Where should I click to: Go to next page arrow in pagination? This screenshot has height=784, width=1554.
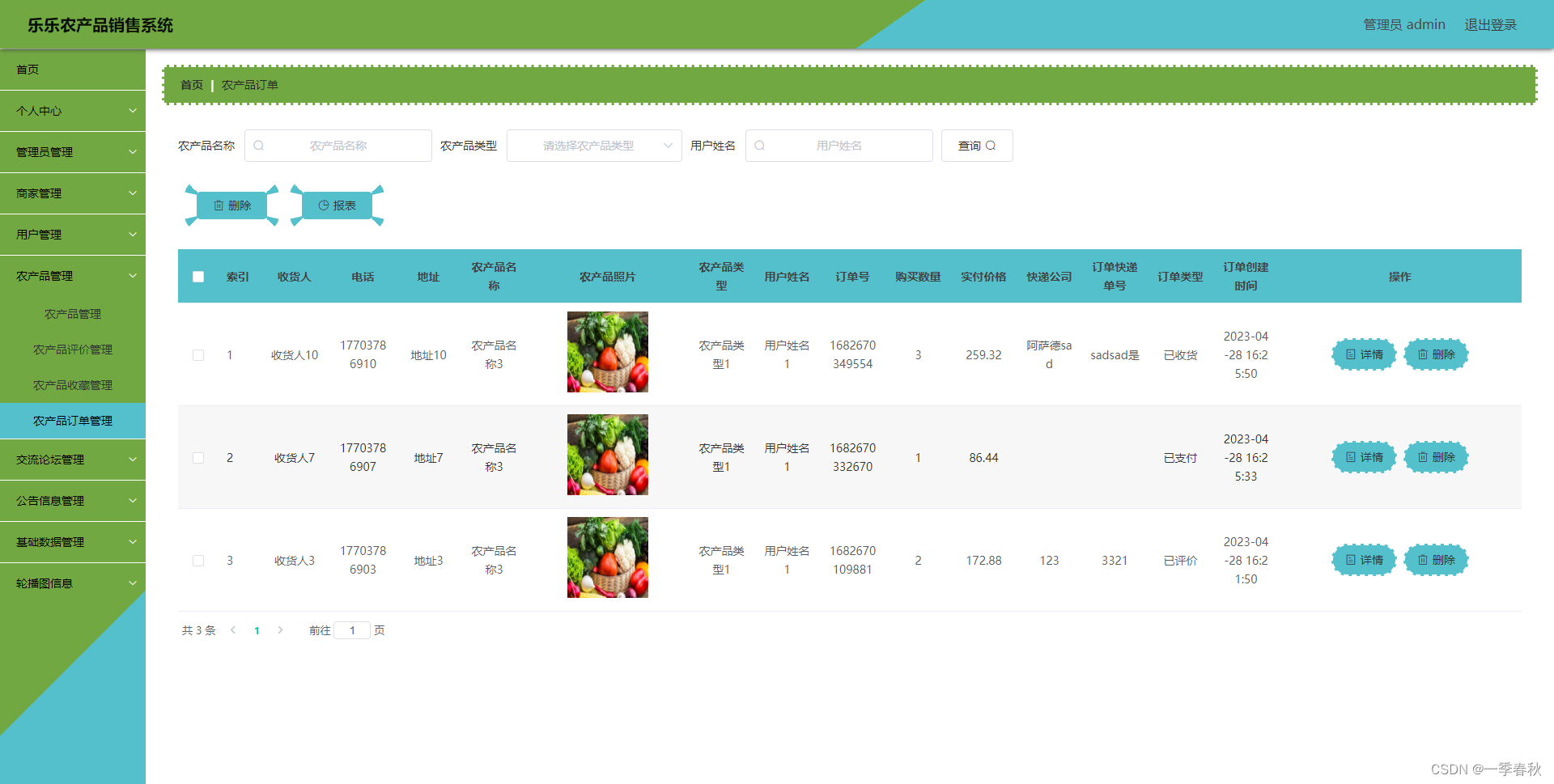point(280,630)
